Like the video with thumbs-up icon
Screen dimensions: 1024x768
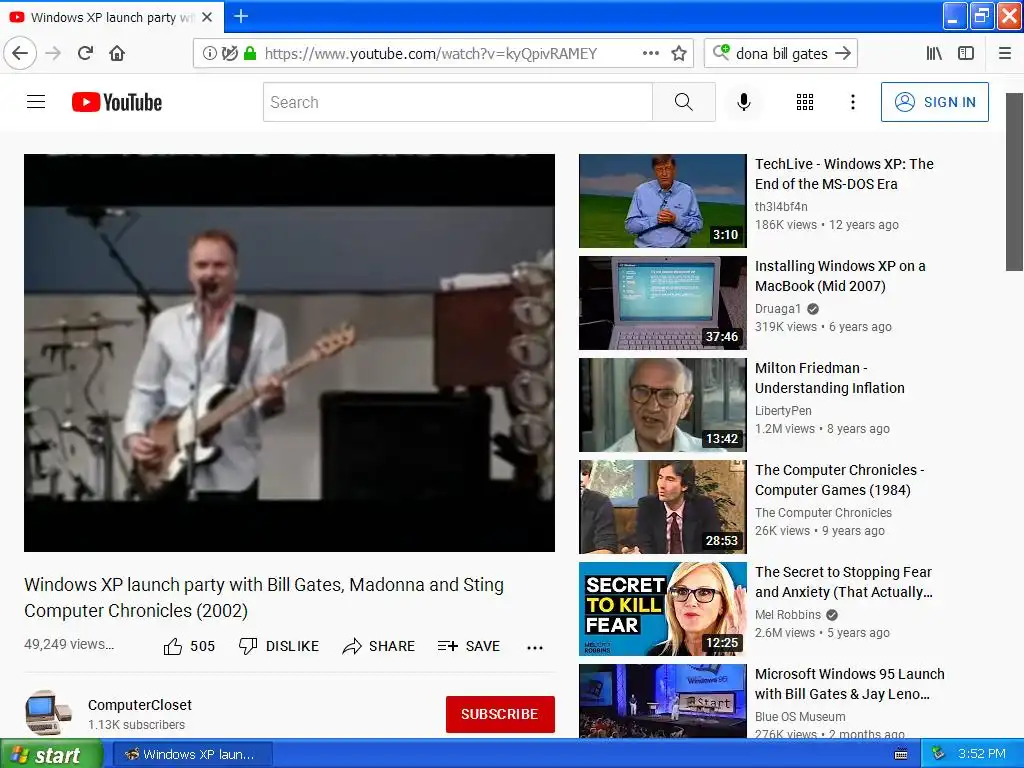point(173,647)
